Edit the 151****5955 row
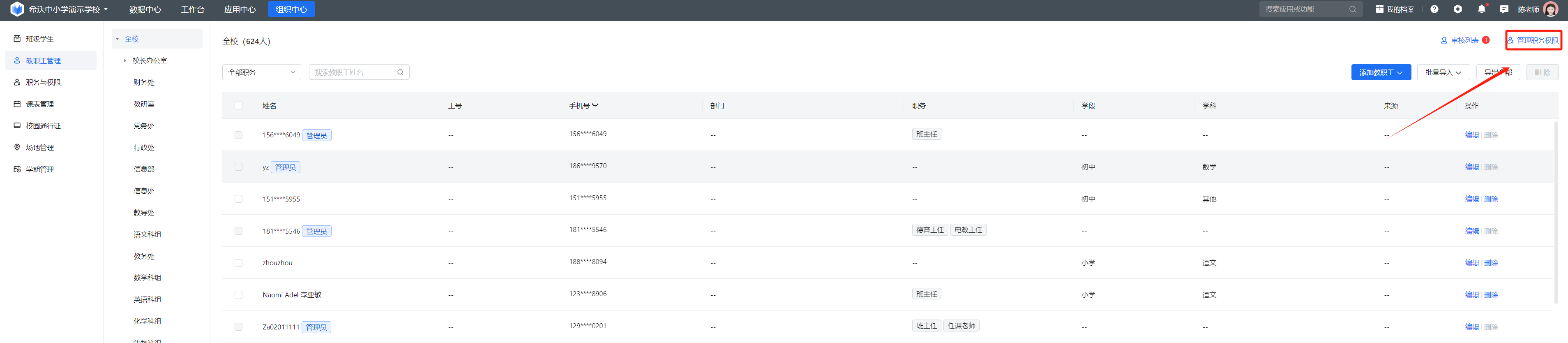 tap(1471, 199)
